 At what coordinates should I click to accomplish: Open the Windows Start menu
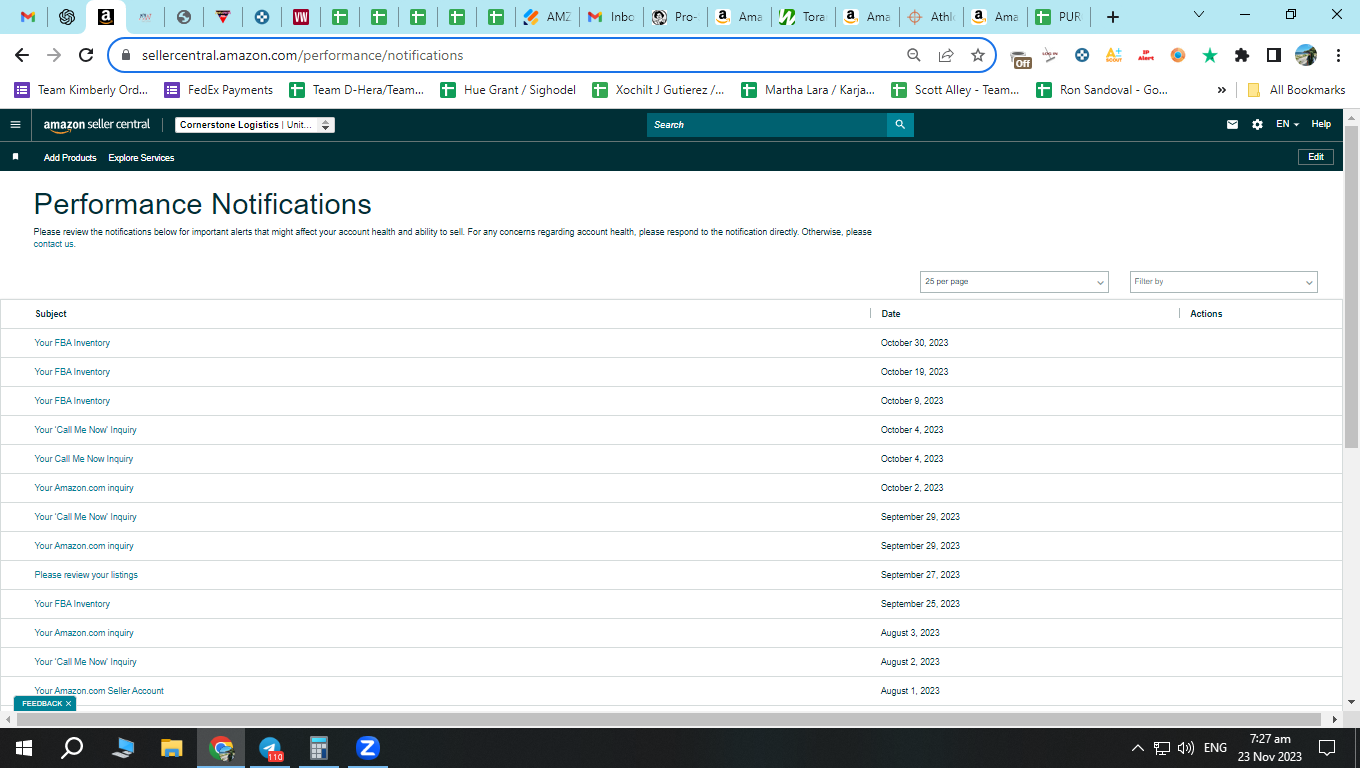[24, 747]
